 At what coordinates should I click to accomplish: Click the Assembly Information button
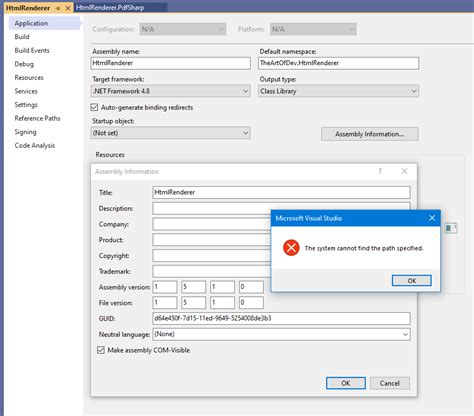[370, 134]
